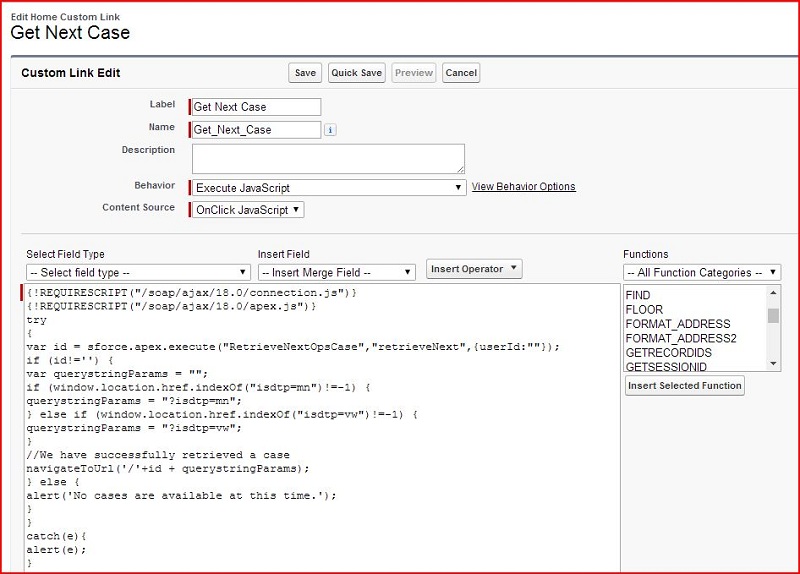Open the View Behavior Options link
The height and width of the screenshot is (574, 800).
pyautogui.click(x=523, y=186)
